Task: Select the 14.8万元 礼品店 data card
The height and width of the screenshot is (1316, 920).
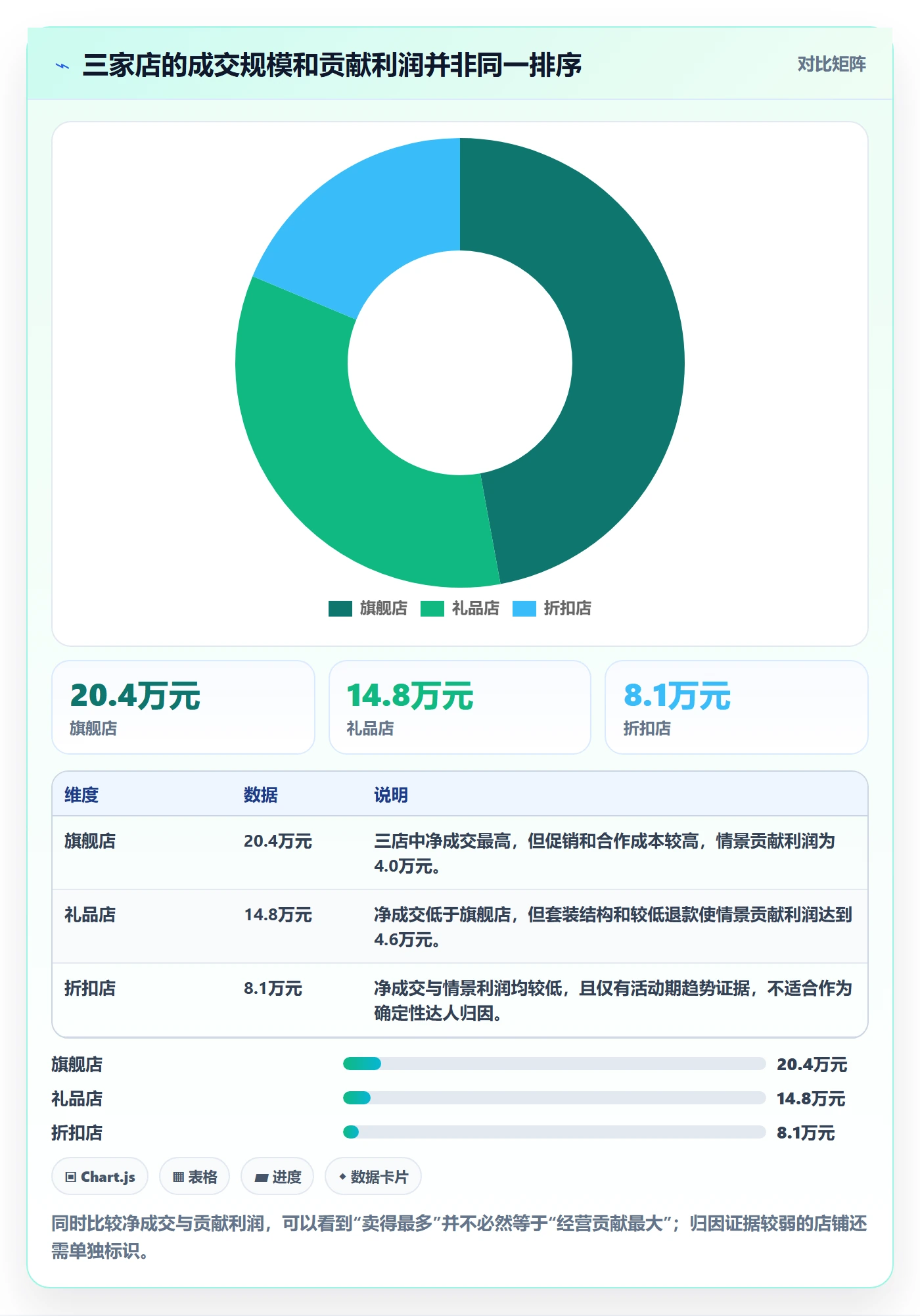Action: click(x=460, y=707)
